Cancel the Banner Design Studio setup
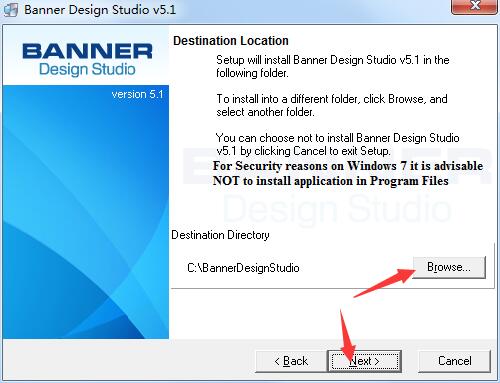500x383 pixels. tap(454, 361)
